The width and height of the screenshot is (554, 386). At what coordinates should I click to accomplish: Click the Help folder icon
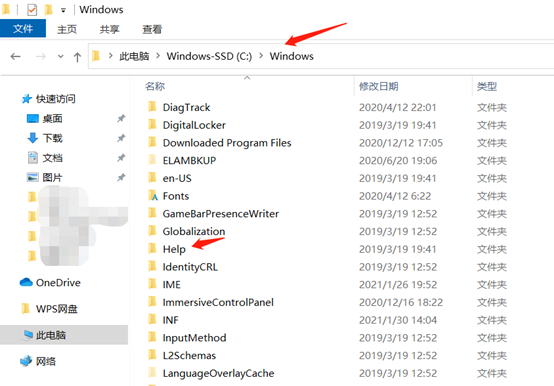coord(152,248)
